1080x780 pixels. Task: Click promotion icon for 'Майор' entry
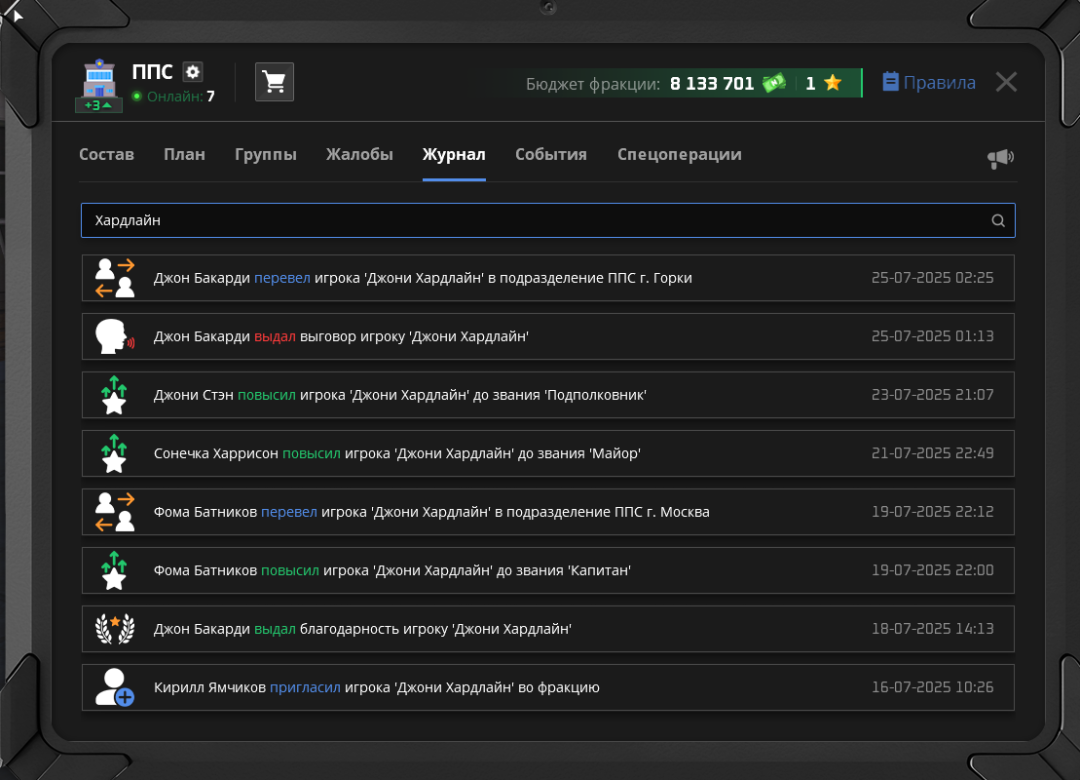click(114, 453)
